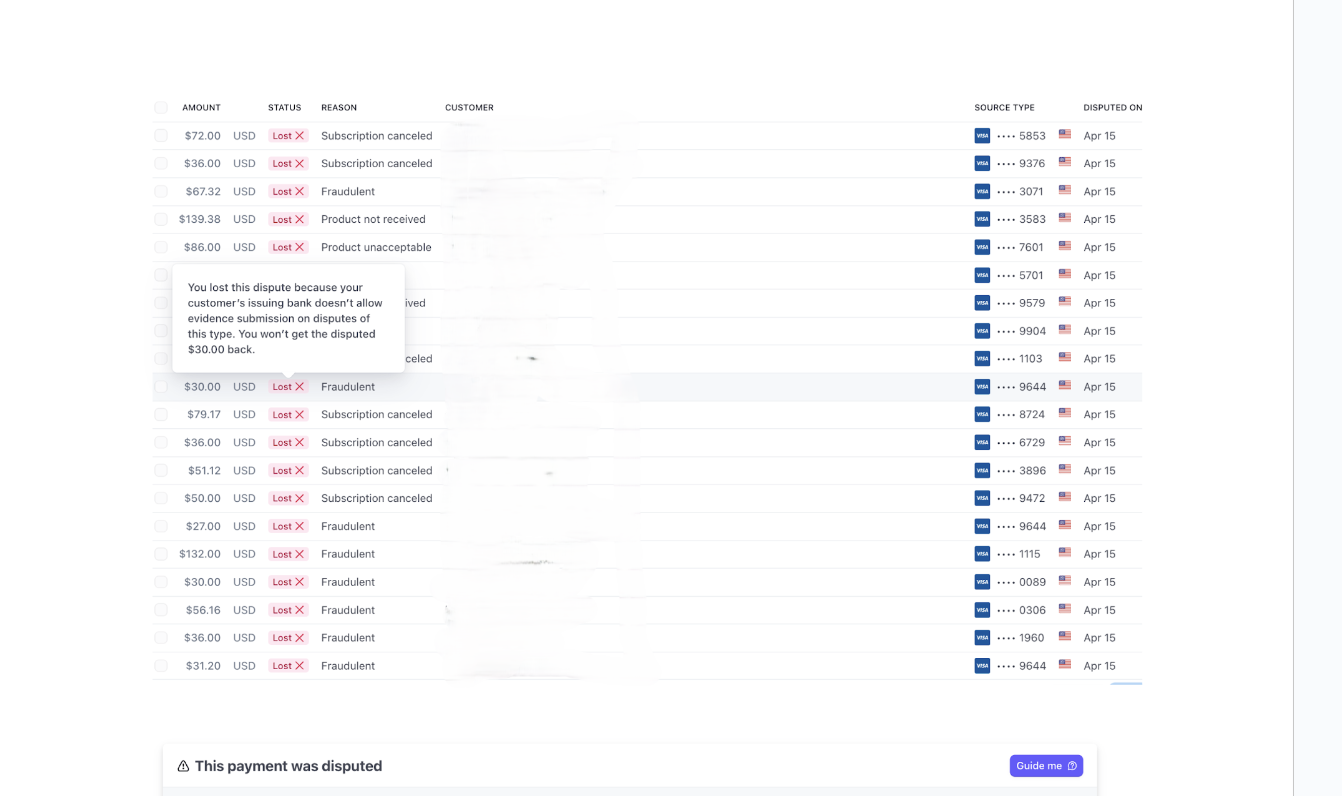This screenshot has height=796, width=1342.
Task: Open the $79.17 Subscription canceled dispute row
Action: (x=376, y=415)
